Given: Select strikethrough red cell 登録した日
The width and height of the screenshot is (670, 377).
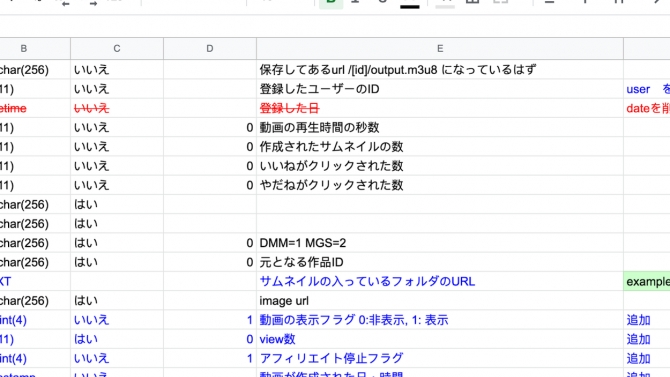Looking at the screenshot, I should 440,108.
